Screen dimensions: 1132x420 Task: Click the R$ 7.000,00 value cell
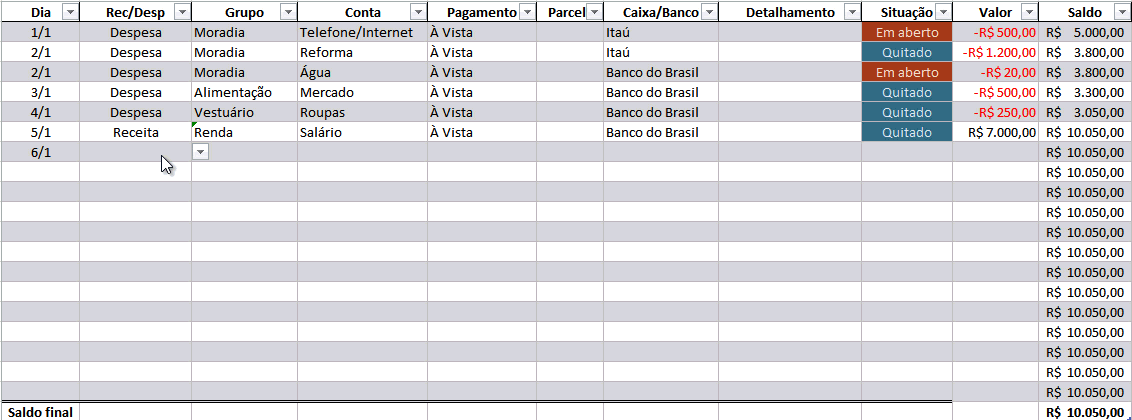pyautogui.click(x=996, y=132)
